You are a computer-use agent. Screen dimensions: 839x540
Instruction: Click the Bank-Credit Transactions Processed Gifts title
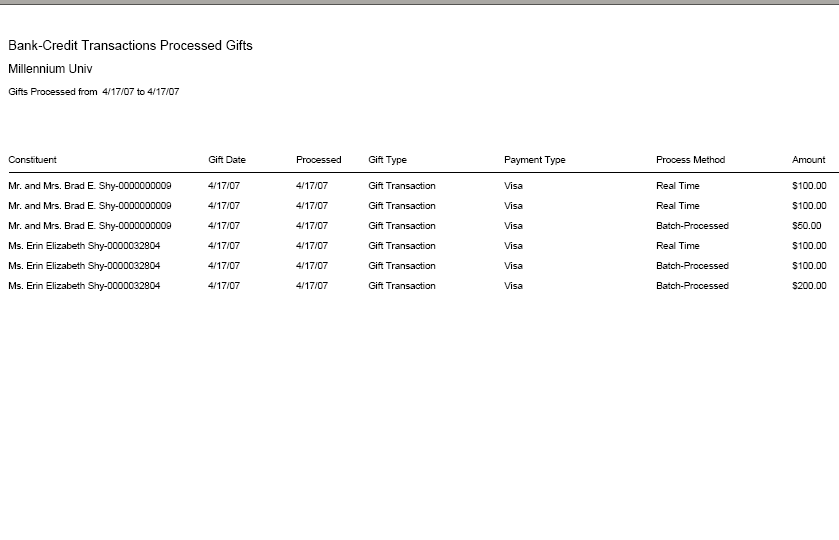coord(130,45)
